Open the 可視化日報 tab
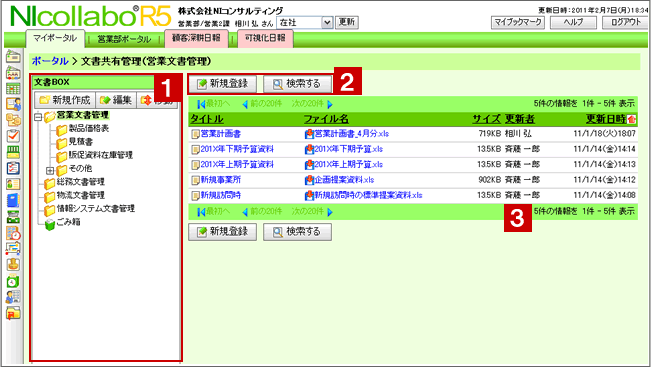This screenshot has width=651, height=367. click(x=265, y=38)
